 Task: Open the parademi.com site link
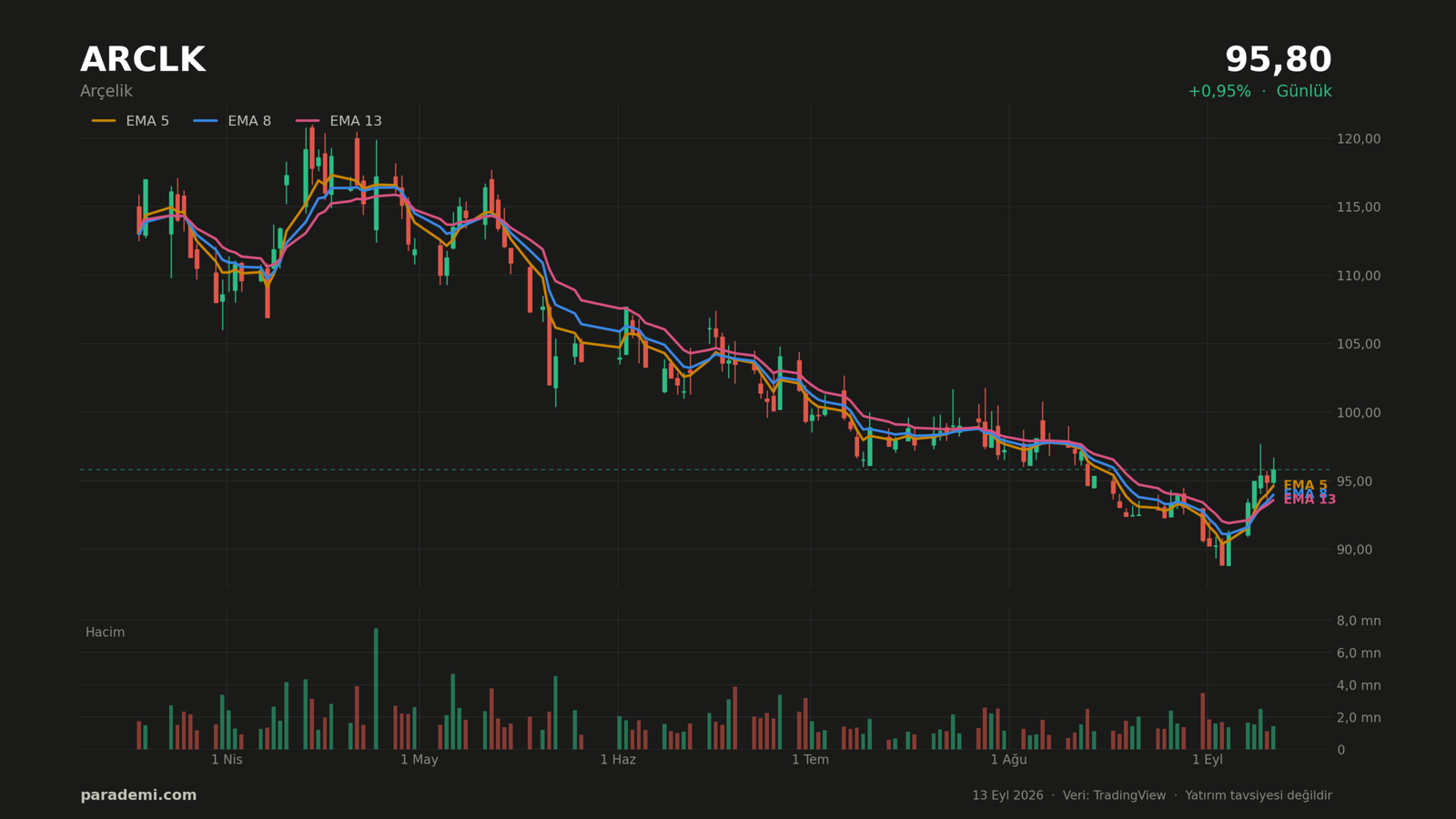(138, 795)
